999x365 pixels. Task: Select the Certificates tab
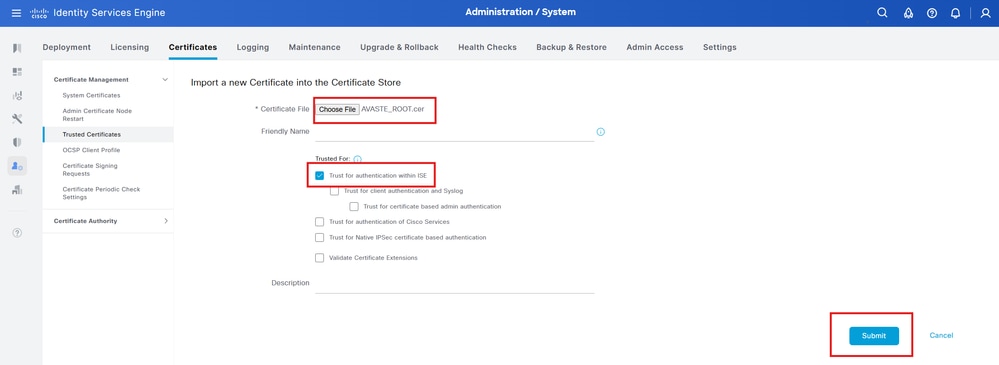click(192, 47)
